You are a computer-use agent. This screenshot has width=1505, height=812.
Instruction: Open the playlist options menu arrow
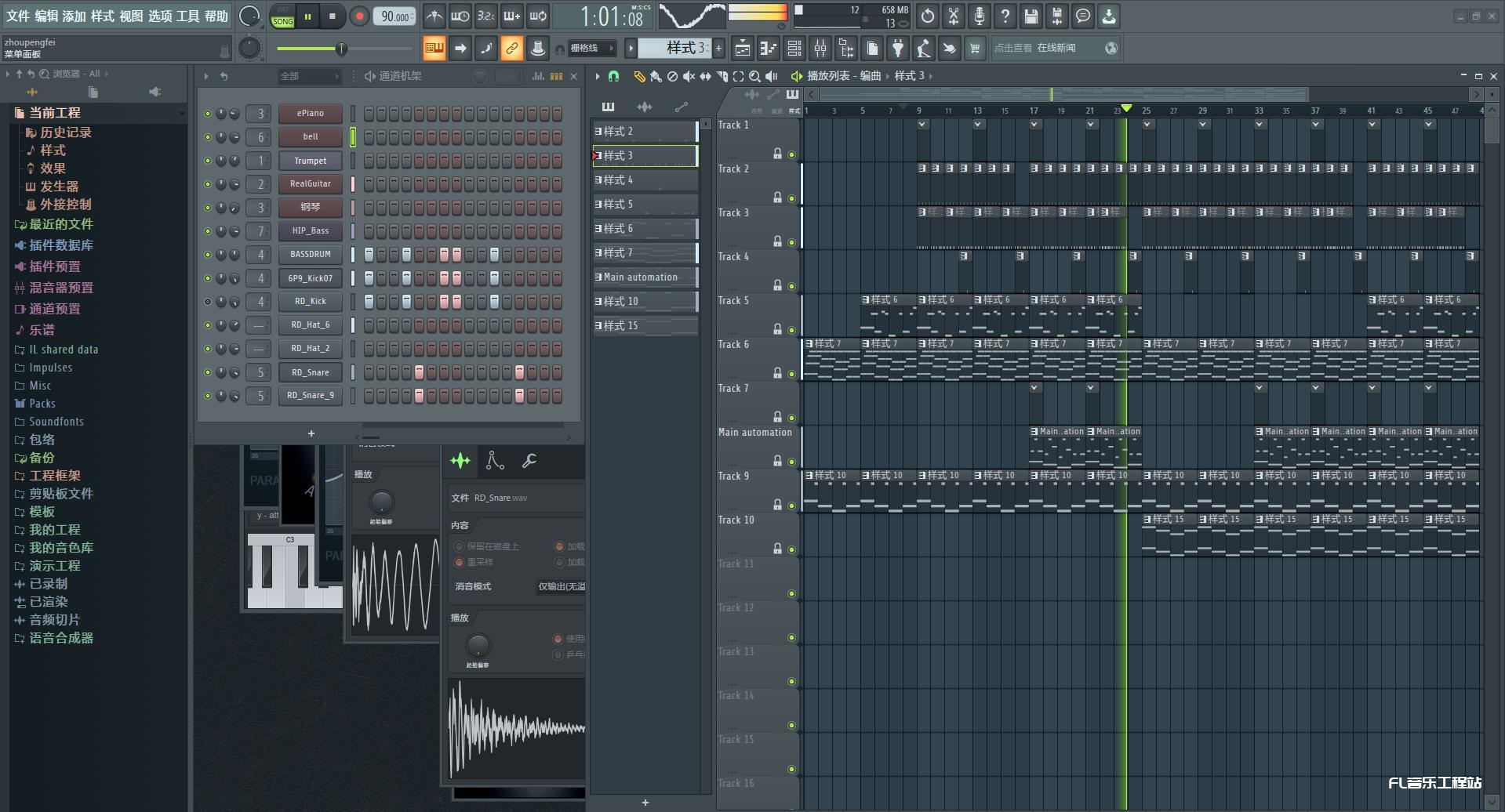598,76
